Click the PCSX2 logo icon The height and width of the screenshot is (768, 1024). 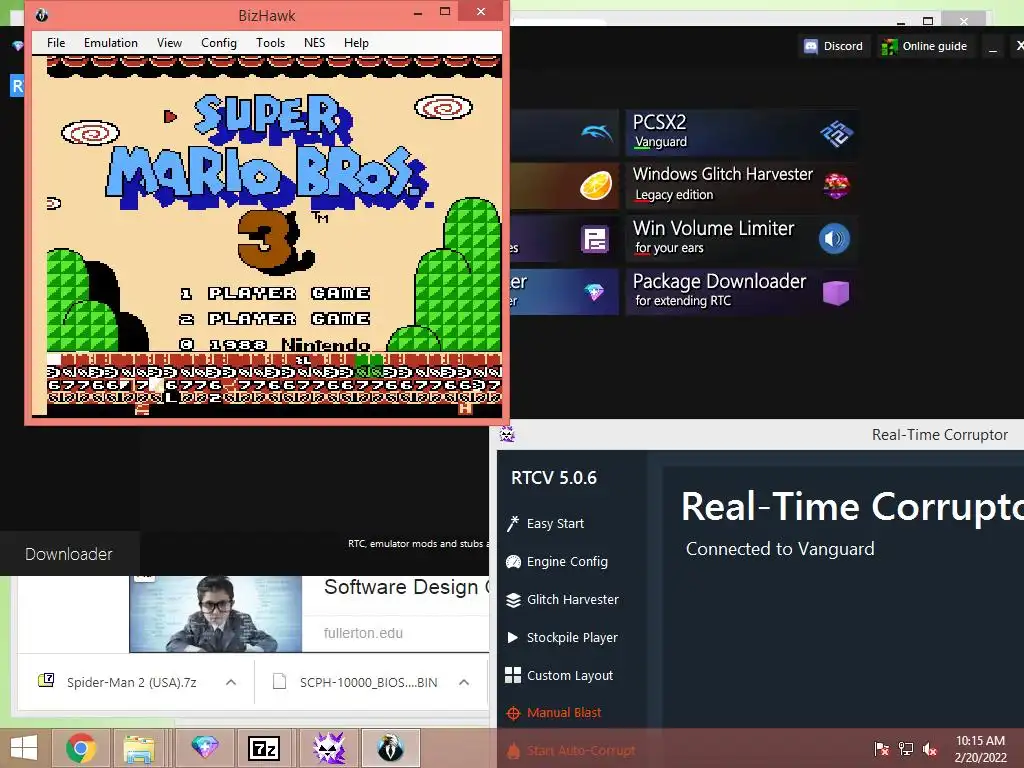click(836, 134)
